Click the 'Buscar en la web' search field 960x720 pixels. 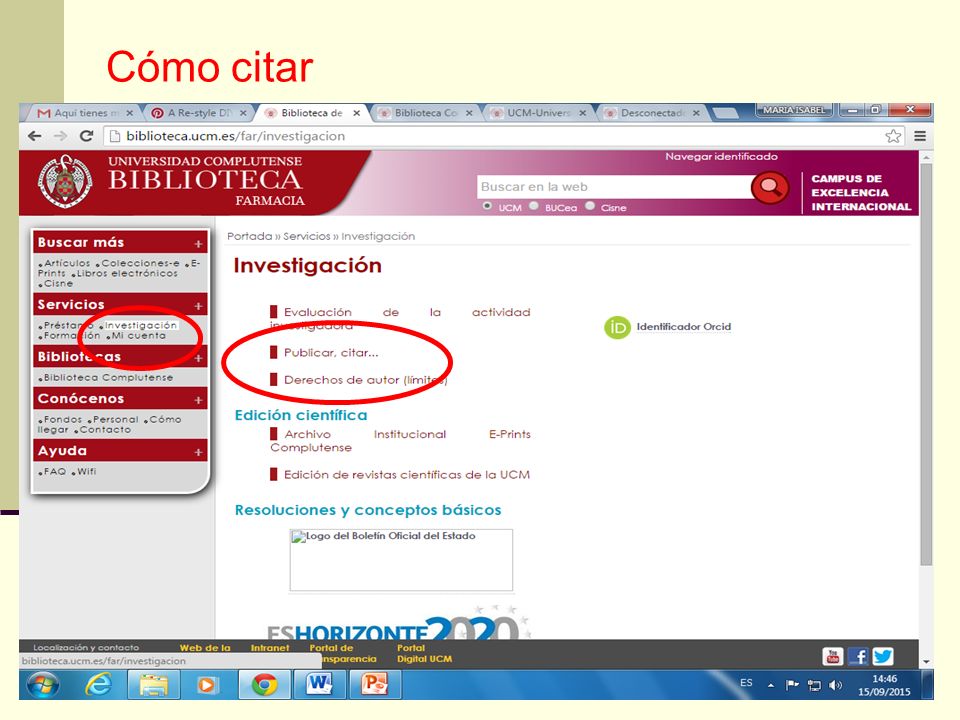[614, 187]
